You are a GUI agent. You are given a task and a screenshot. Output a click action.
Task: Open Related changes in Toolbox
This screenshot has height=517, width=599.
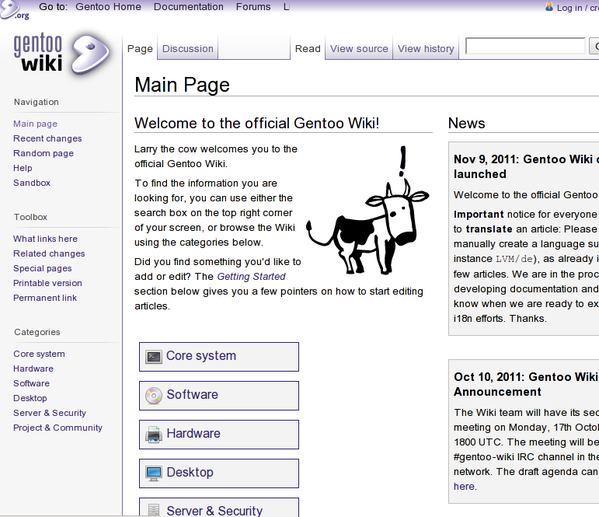click(49, 254)
